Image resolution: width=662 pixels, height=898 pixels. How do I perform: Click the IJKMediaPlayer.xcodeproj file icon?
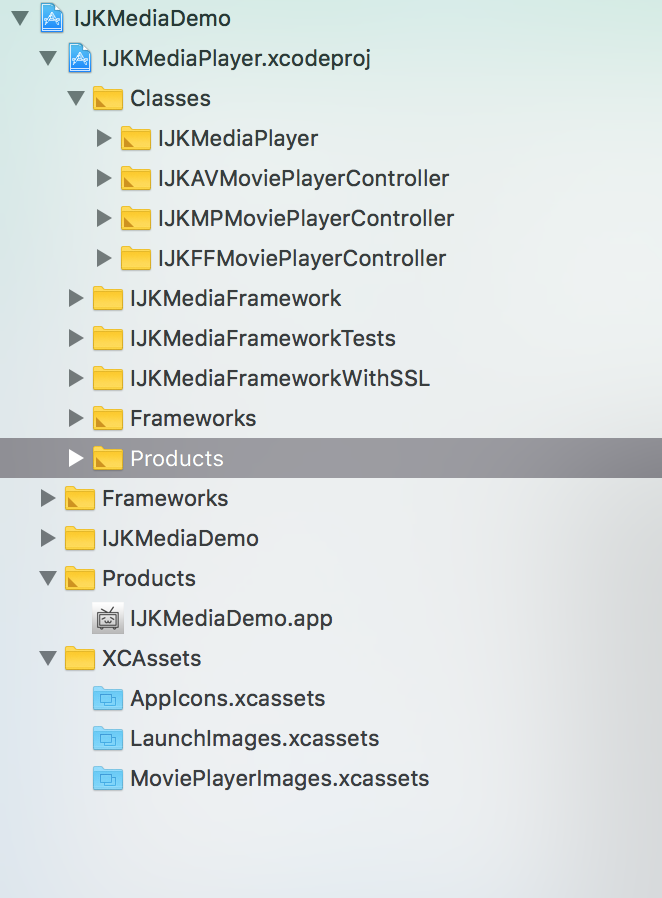pyautogui.click(x=80, y=58)
